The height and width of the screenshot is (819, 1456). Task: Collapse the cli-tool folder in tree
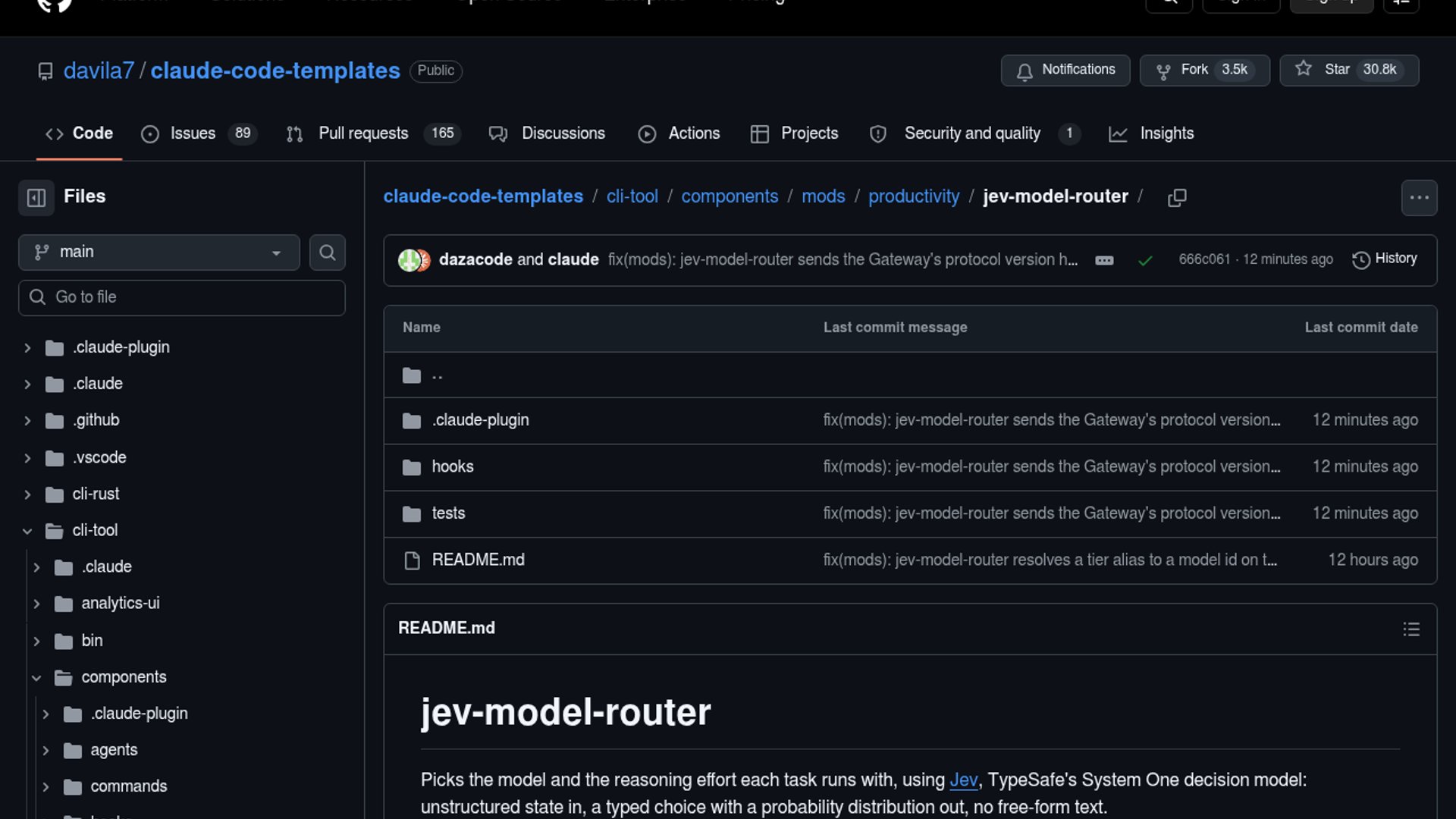(x=27, y=531)
